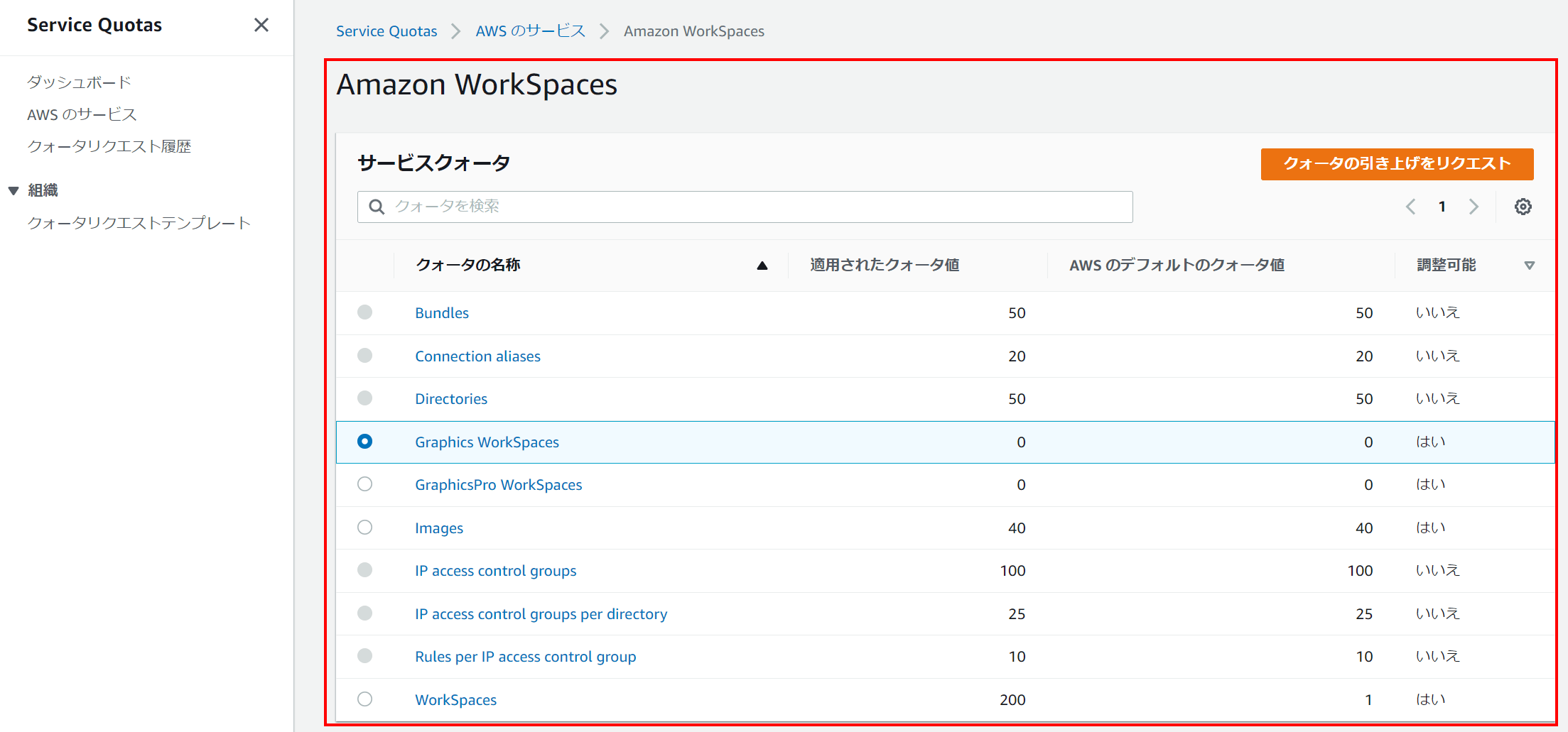Click the breadcrumb separator chevron after Service Quotas
1568x732 pixels.
(455, 31)
